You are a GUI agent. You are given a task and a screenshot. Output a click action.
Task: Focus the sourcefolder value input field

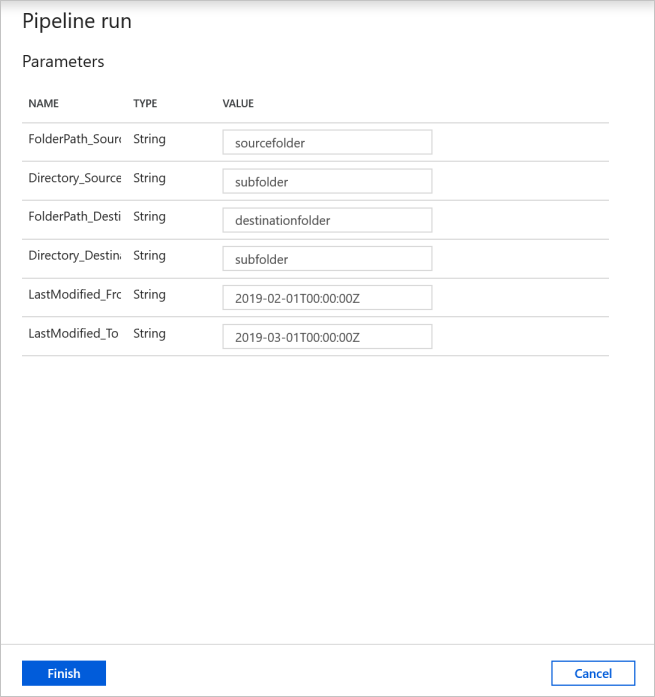coord(327,142)
